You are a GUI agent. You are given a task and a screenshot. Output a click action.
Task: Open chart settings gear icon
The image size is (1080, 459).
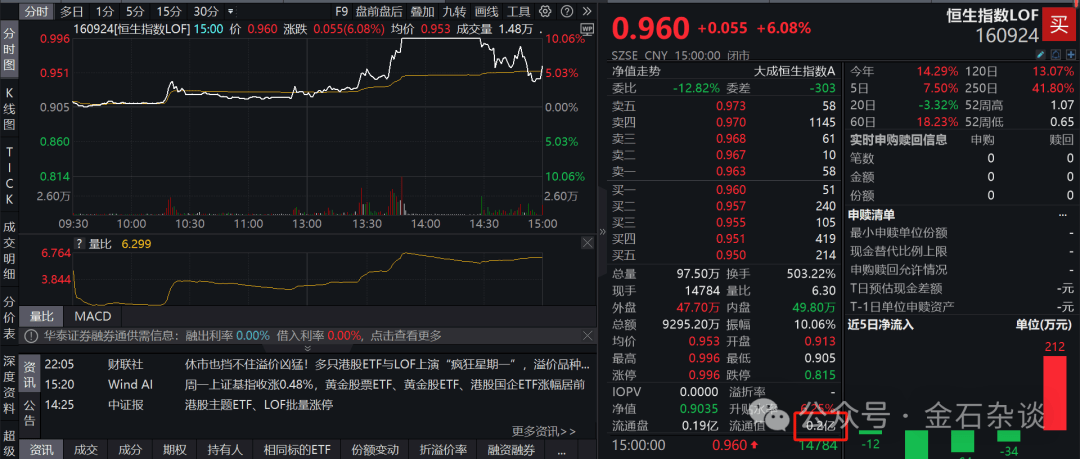545,11
